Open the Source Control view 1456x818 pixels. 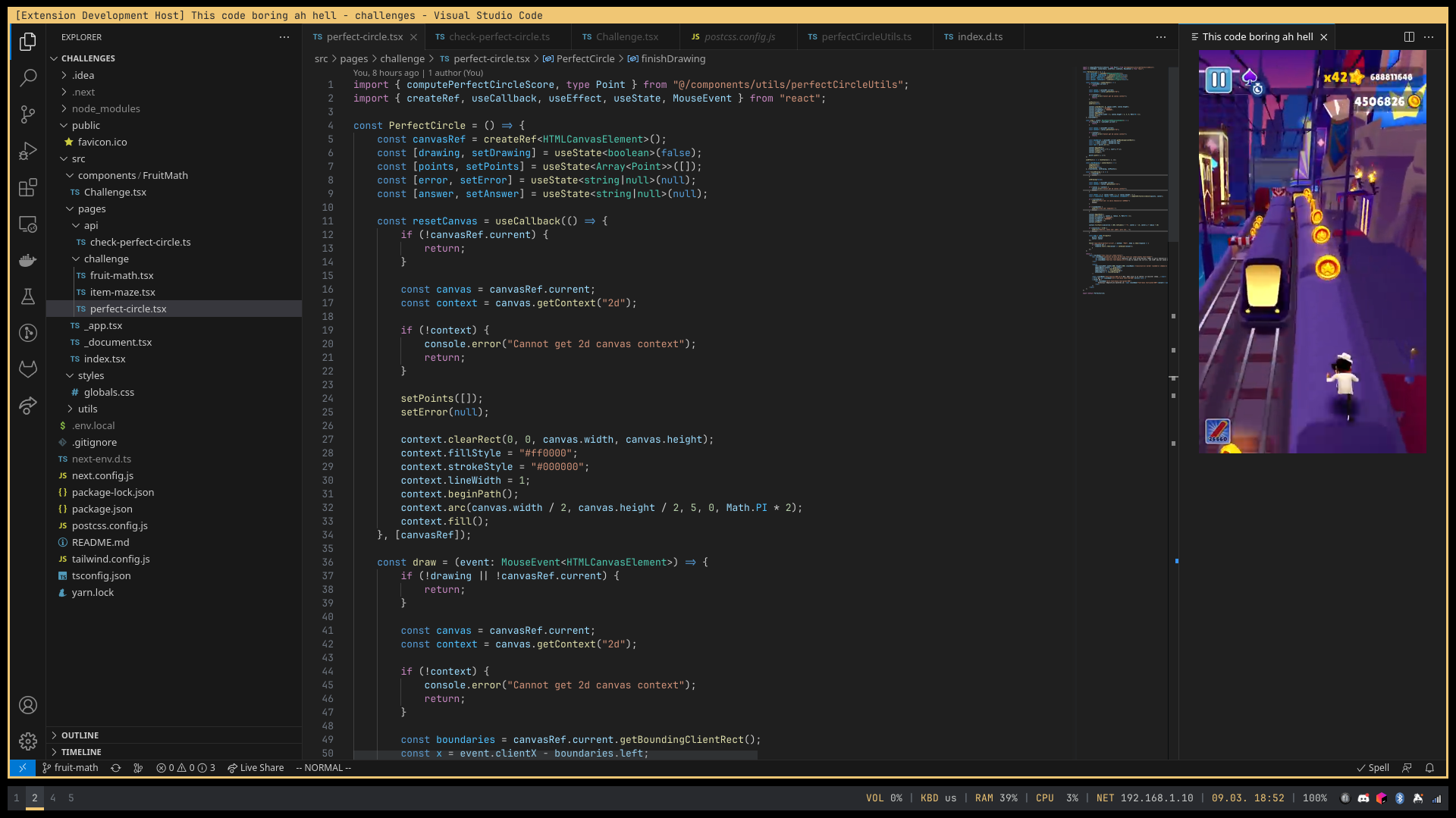click(28, 114)
